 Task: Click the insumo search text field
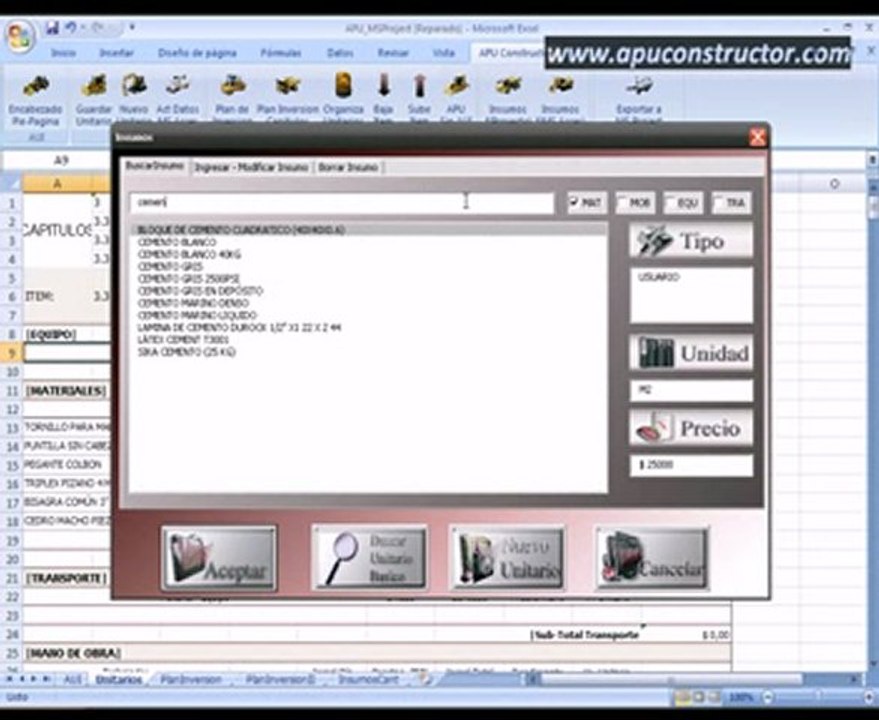[342, 202]
